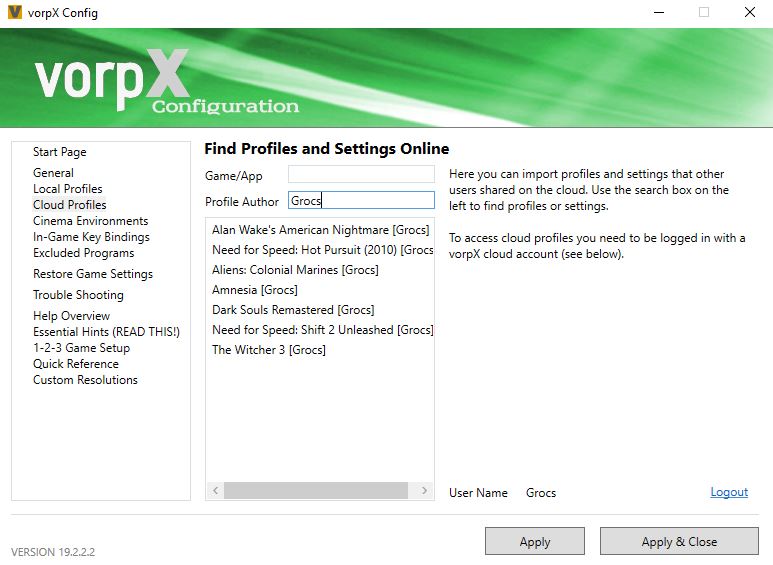Open the Start Page section
The image size is (773, 565).
point(59,152)
